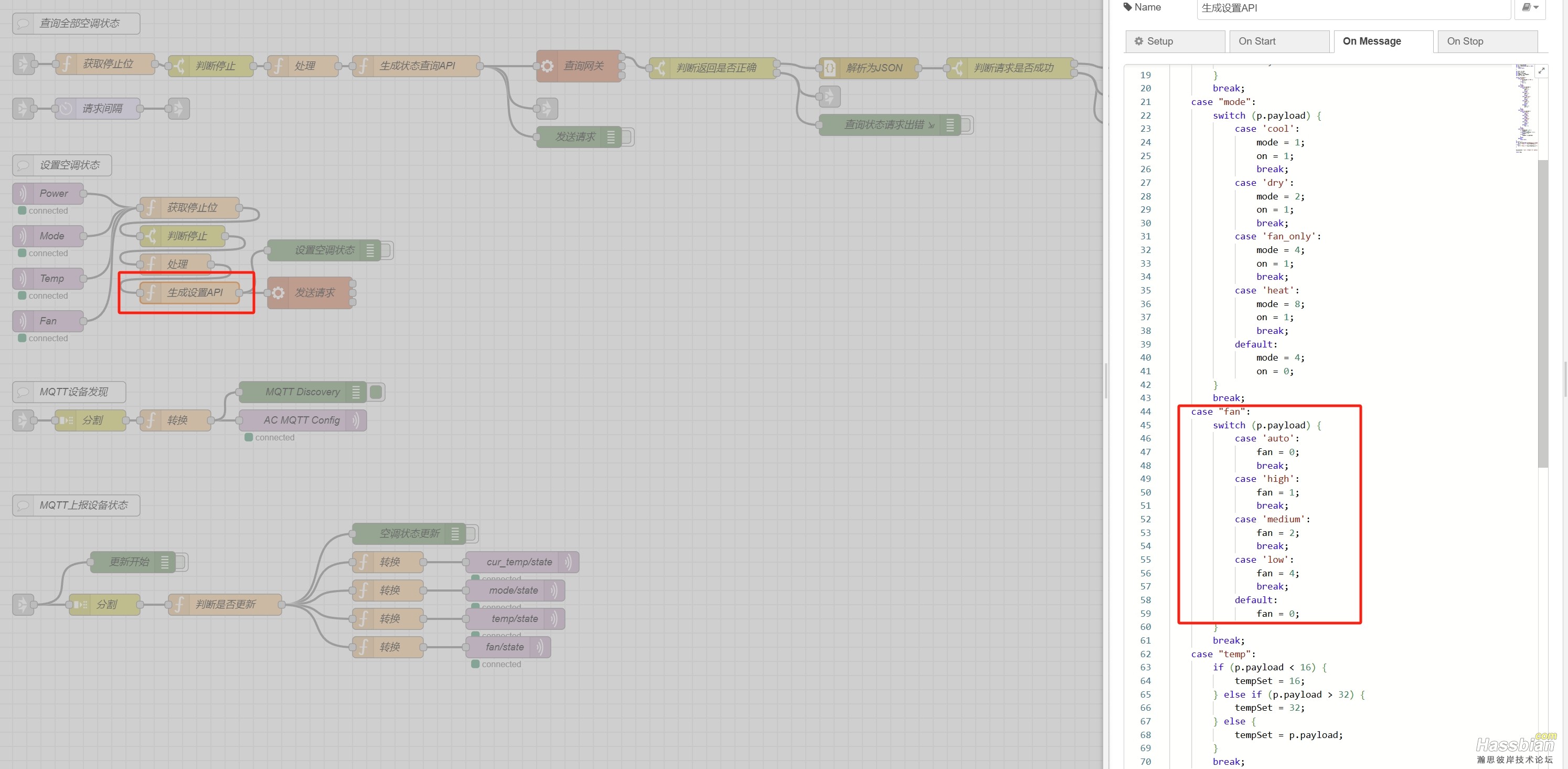Click the gear icon on the Setup tab

1138,41
